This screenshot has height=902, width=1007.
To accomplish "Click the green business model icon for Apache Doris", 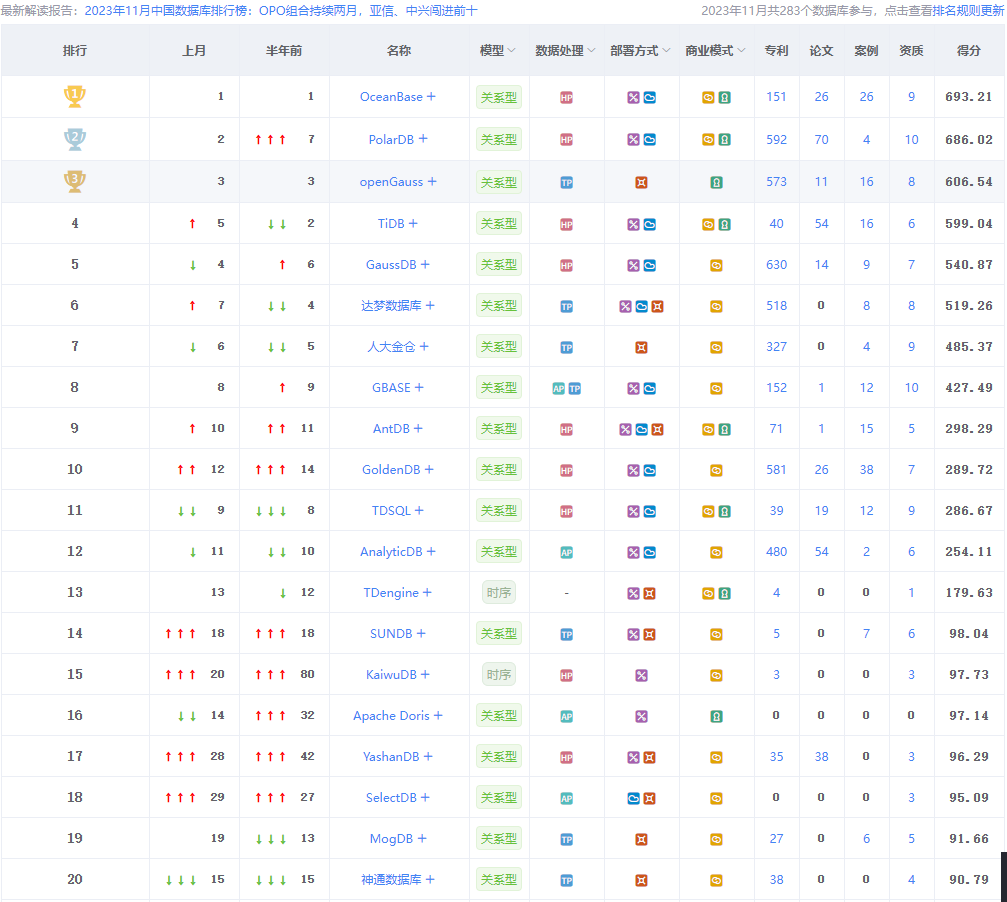I will coord(716,716).
